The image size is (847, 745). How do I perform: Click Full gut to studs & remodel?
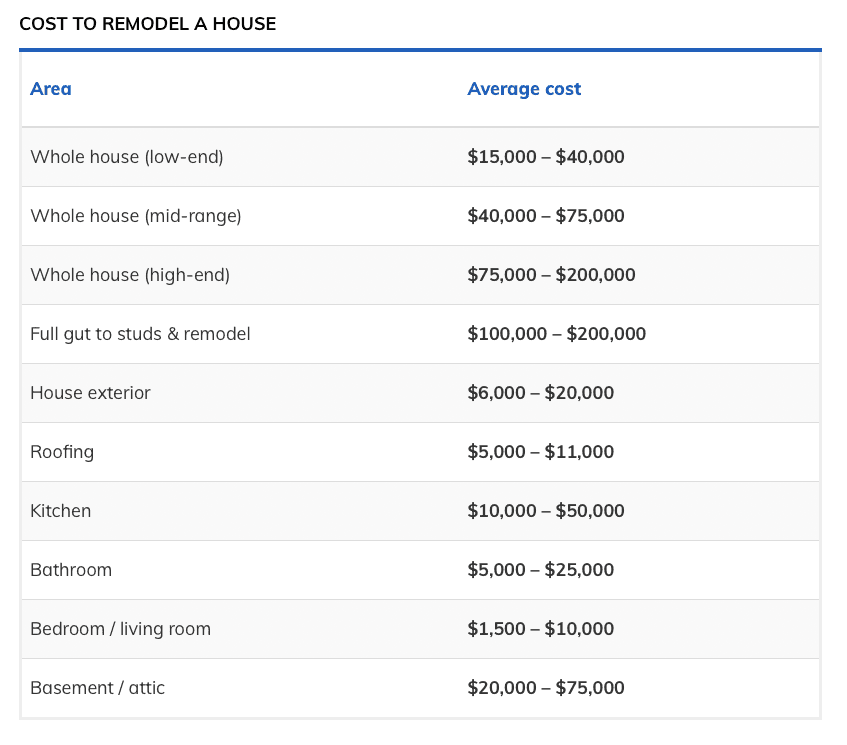pyautogui.click(x=140, y=333)
